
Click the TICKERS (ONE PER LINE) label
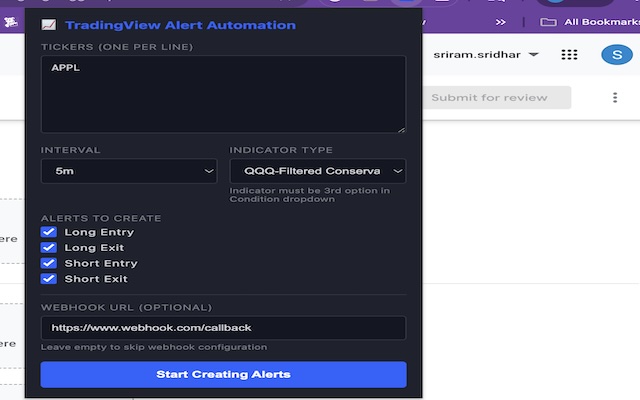click(117, 47)
